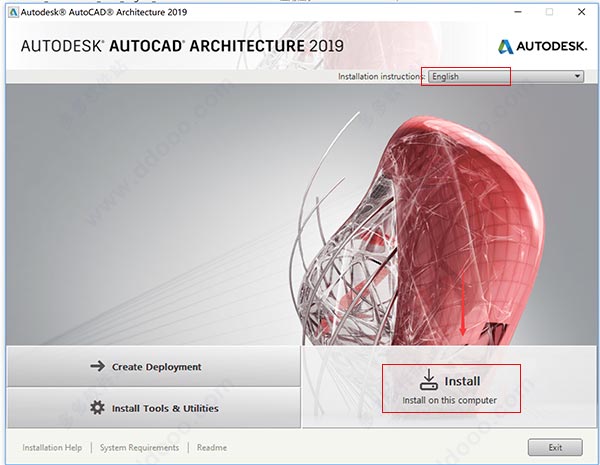Open the Installation Help link

click(52, 447)
